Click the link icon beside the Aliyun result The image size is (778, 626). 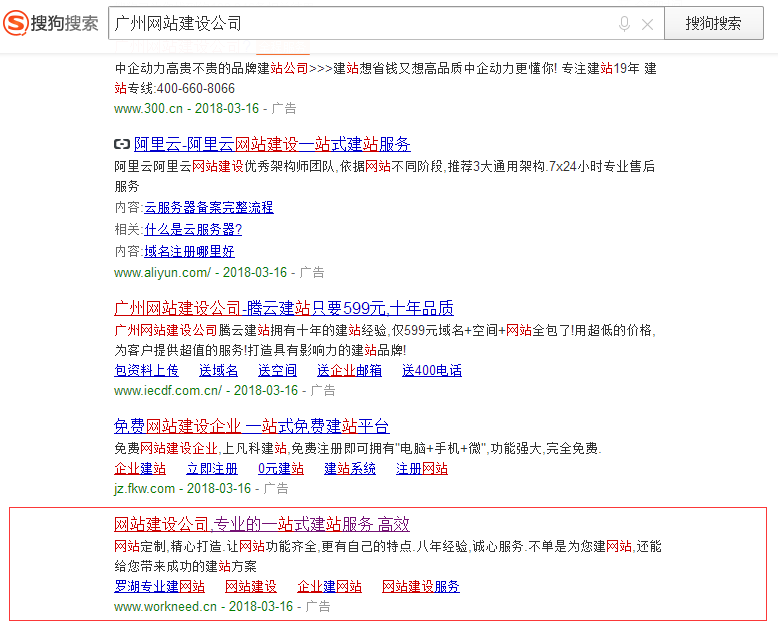pos(122,144)
